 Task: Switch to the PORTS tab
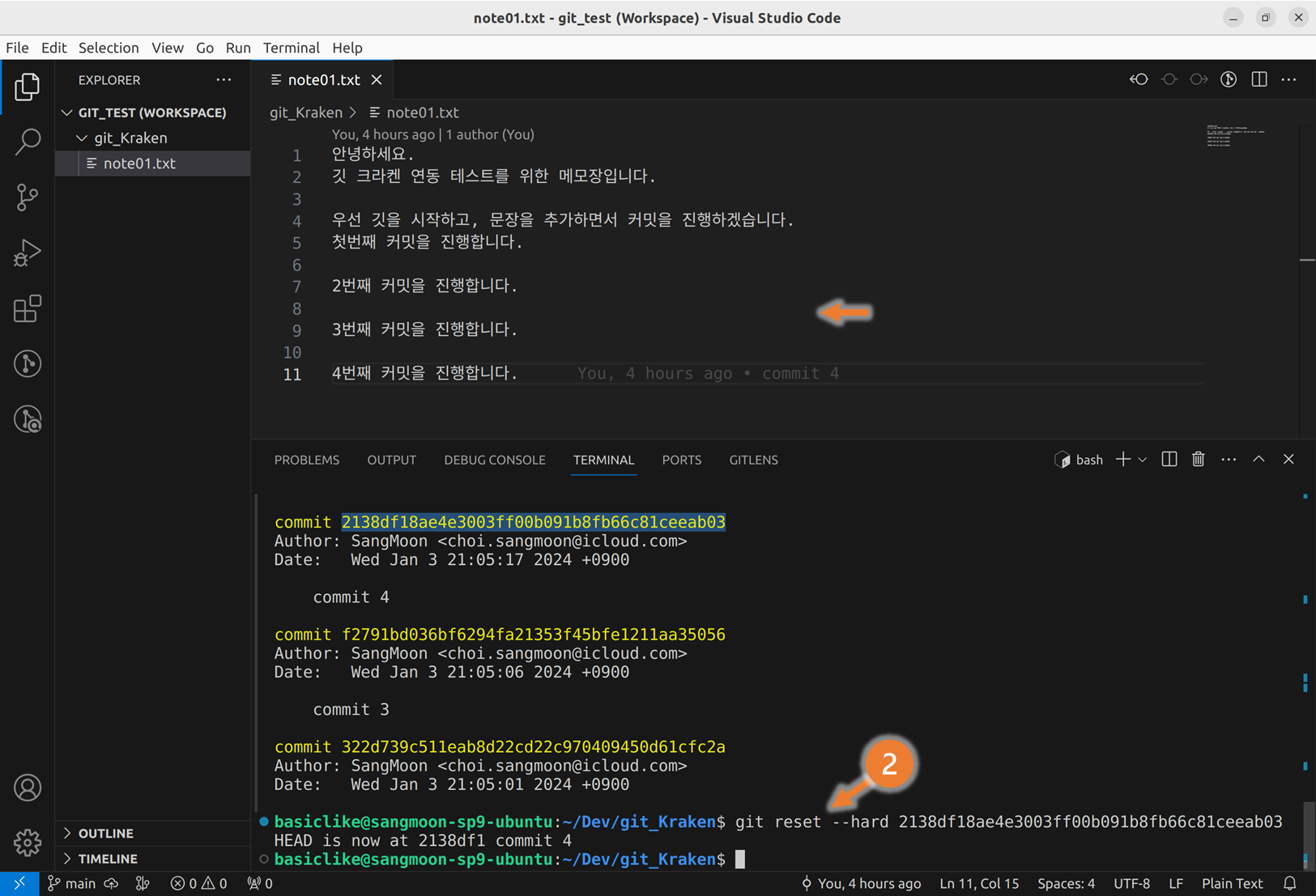(x=682, y=460)
